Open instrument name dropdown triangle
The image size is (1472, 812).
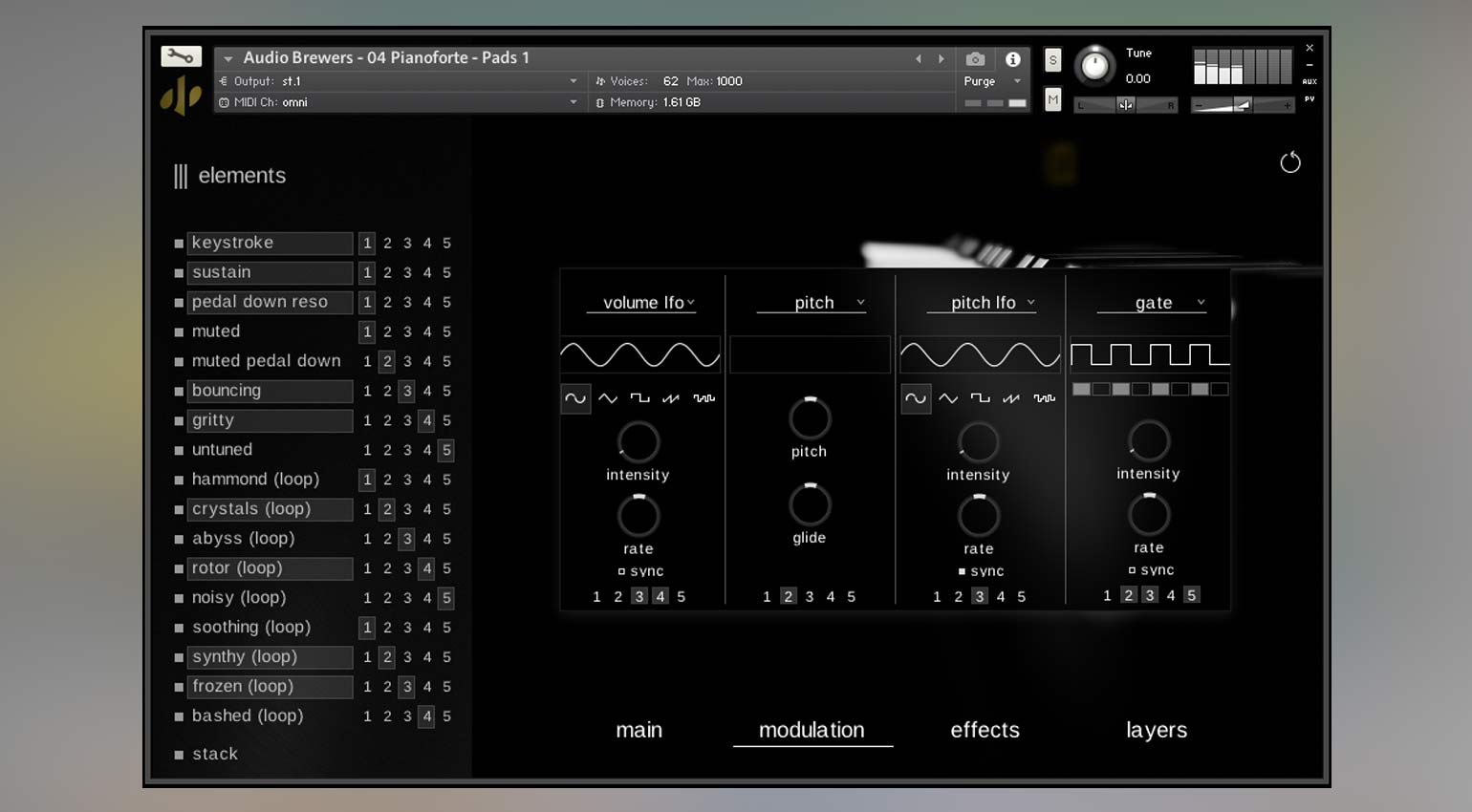point(228,59)
